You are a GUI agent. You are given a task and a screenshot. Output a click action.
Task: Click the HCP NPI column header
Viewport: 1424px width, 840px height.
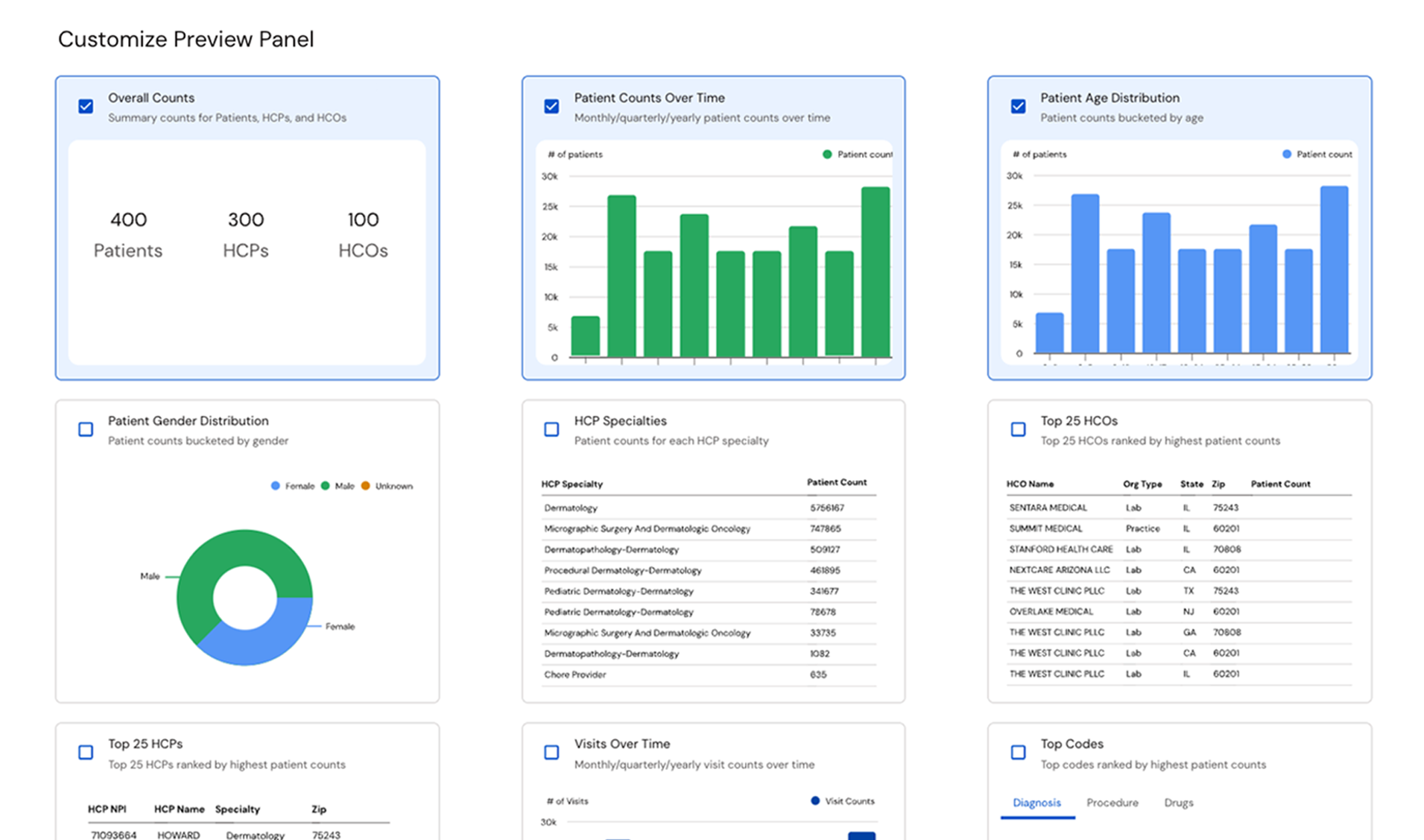[x=107, y=809]
